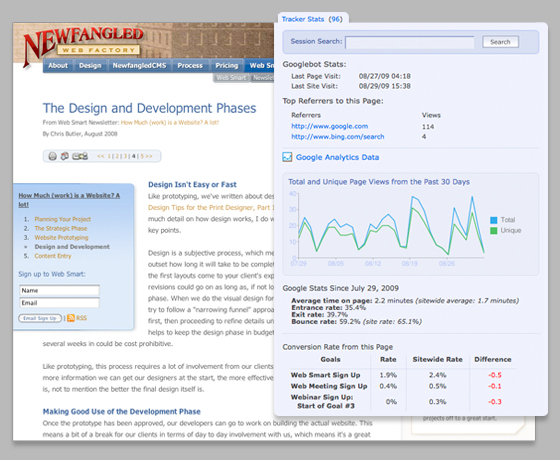The image size is (560, 460).
Task: Click the Web Meeting Sign Up goal row
Action: pyautogui.click(x=403, y=386)
